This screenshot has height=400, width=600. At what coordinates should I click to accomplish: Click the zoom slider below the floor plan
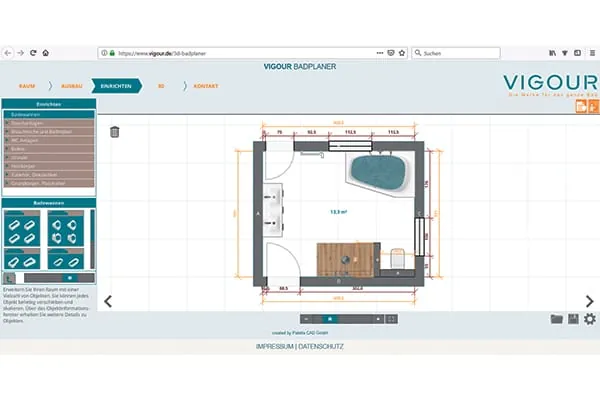pyautogui.click(x=329, y=319)
